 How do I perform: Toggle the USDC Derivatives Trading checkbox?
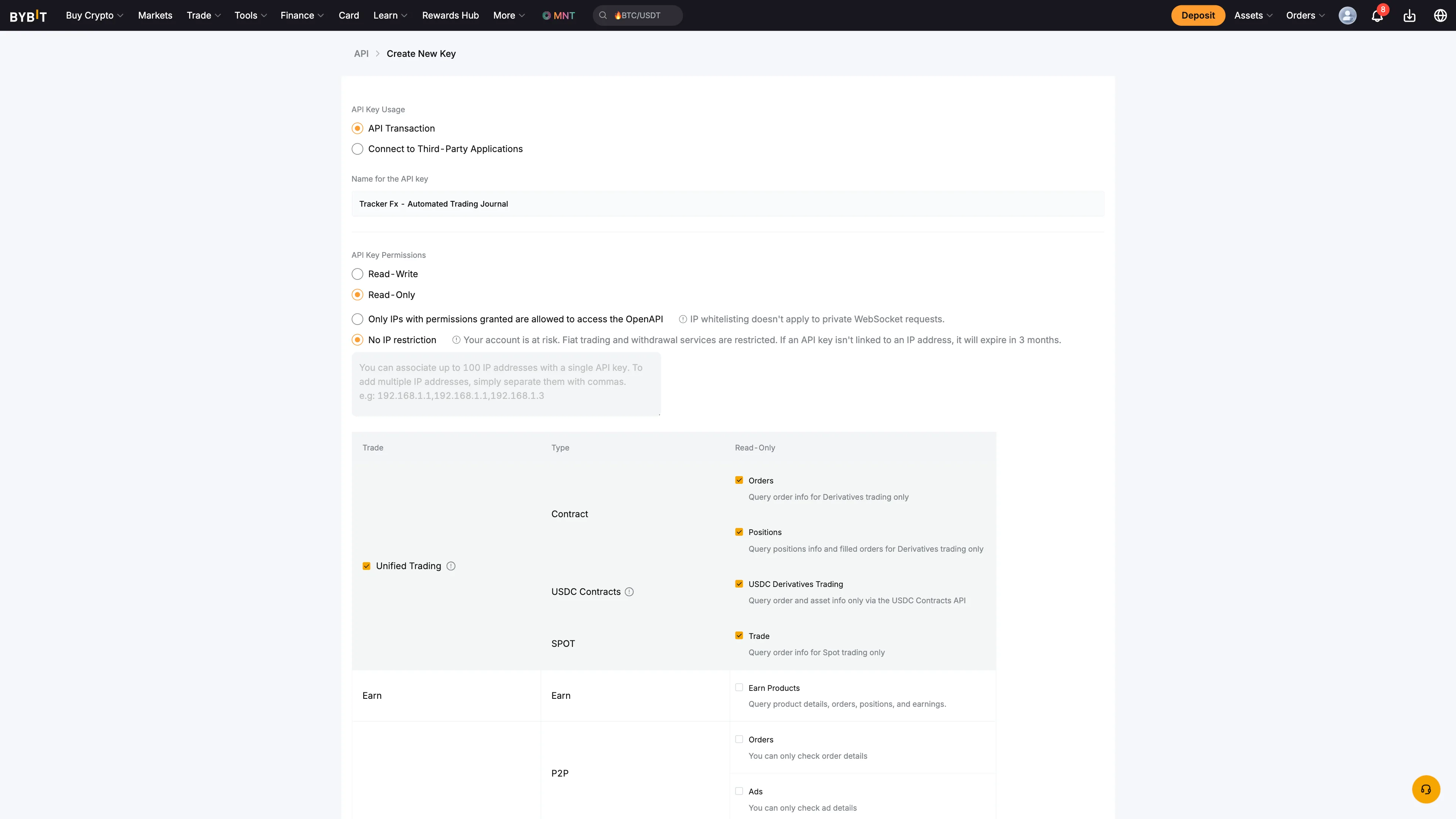click(739, 584)
